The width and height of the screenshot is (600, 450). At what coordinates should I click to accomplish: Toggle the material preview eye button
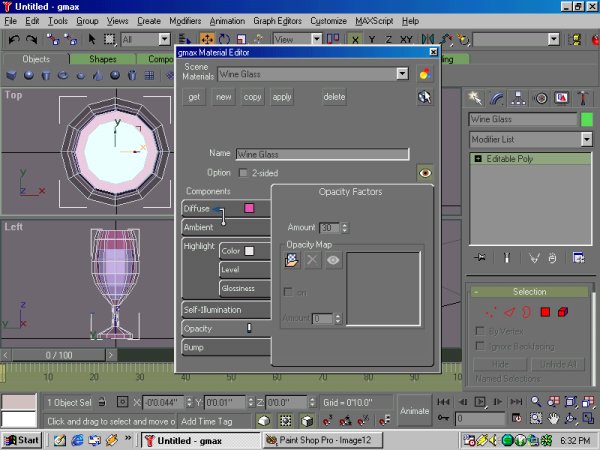pyautogui.click(x=425, y=173)
